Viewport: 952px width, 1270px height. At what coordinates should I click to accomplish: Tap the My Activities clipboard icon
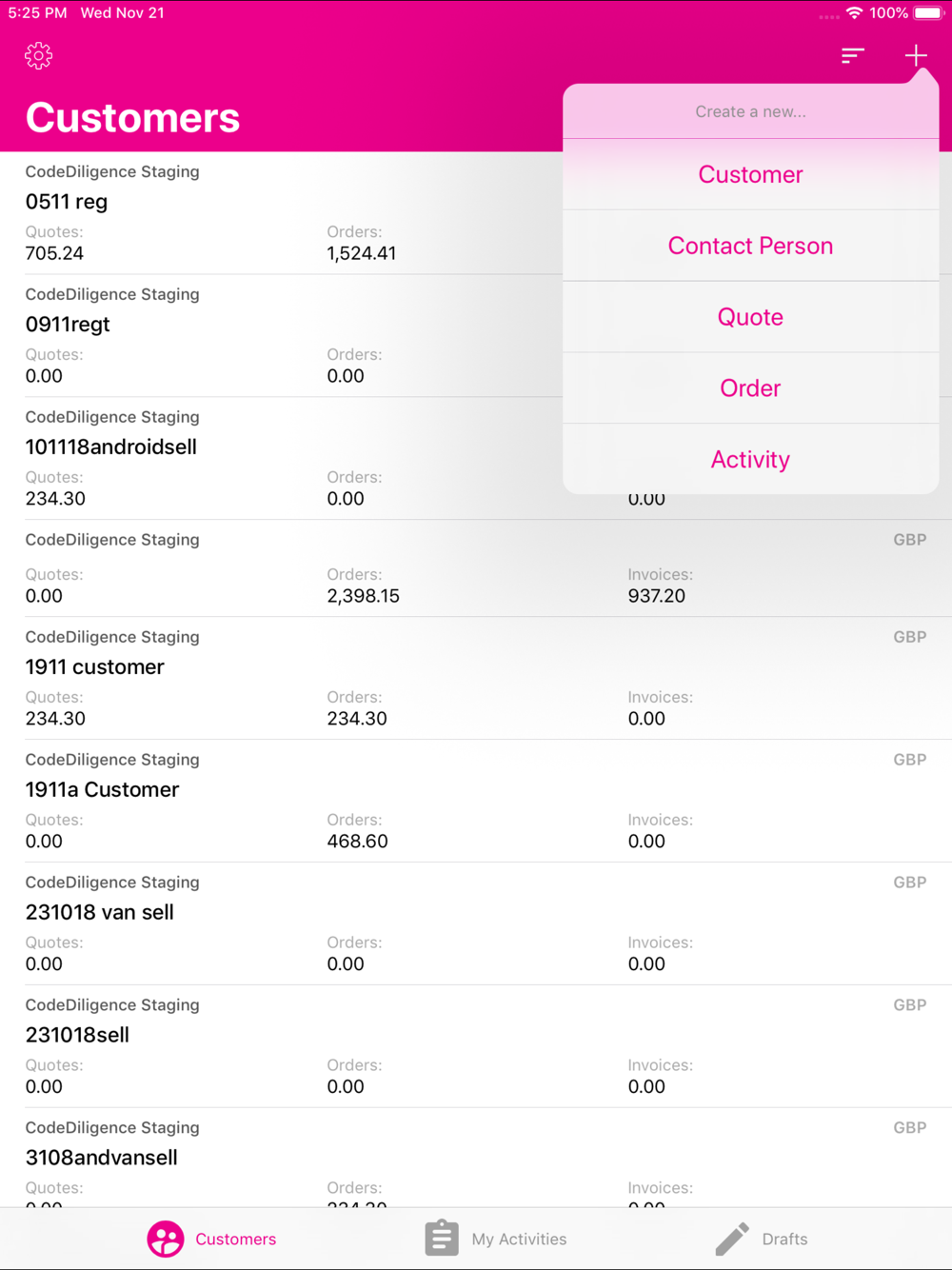(441, 1238)
